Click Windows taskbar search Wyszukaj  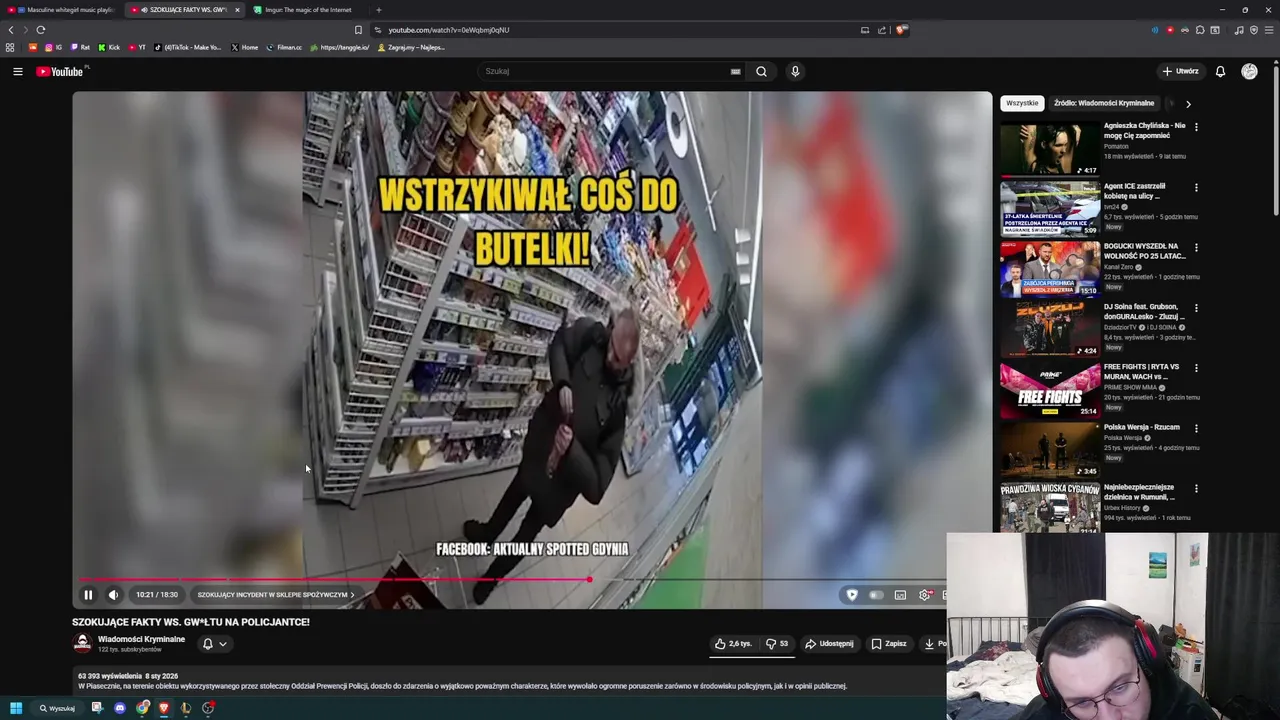pyautogui.click(x=57, y=708)
